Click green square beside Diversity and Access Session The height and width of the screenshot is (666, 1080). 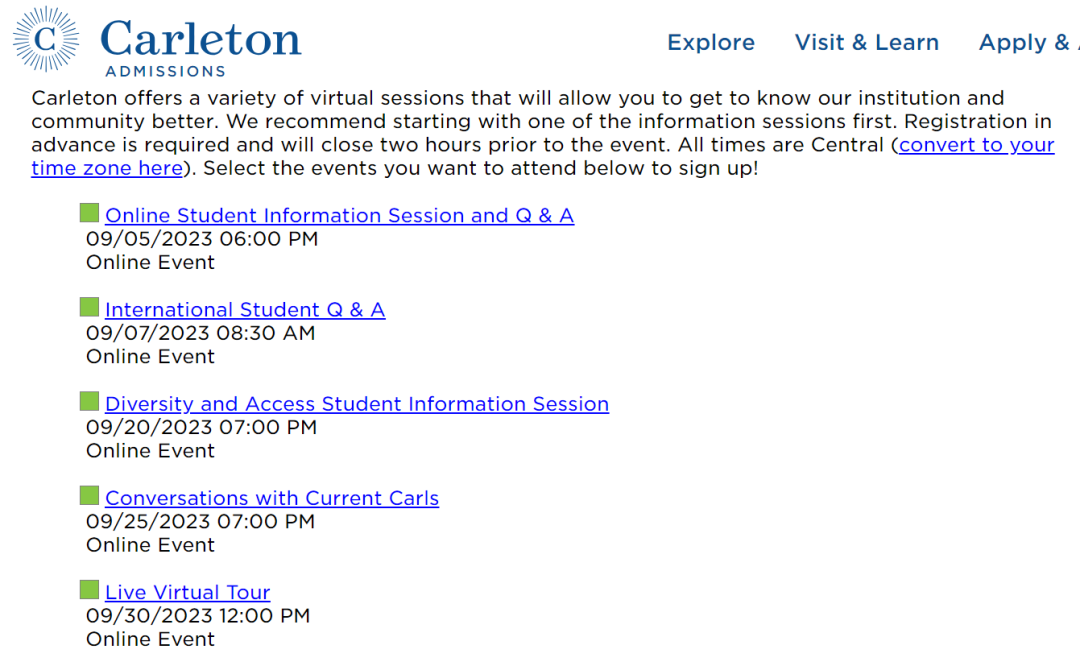(x=90, y=401)
